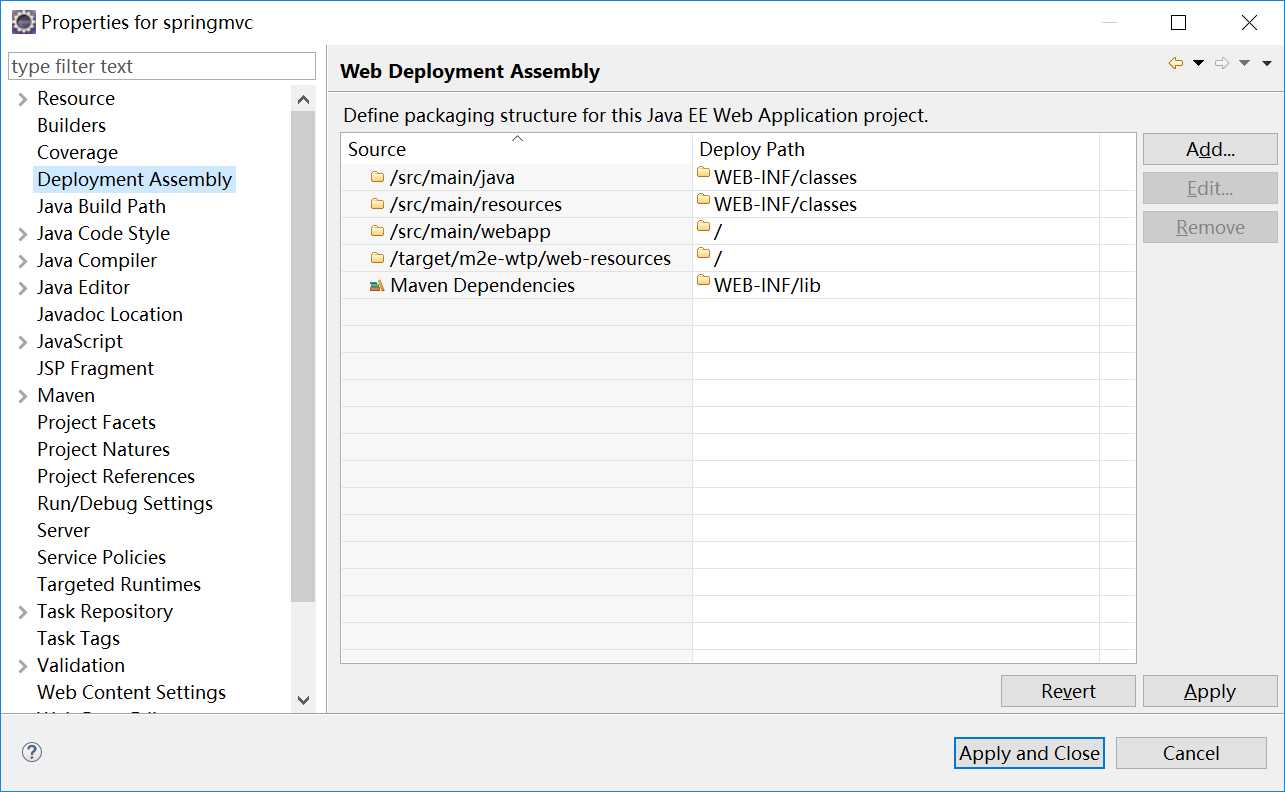
Task: Open the back history dropdown arrow
Action: 1198,63
